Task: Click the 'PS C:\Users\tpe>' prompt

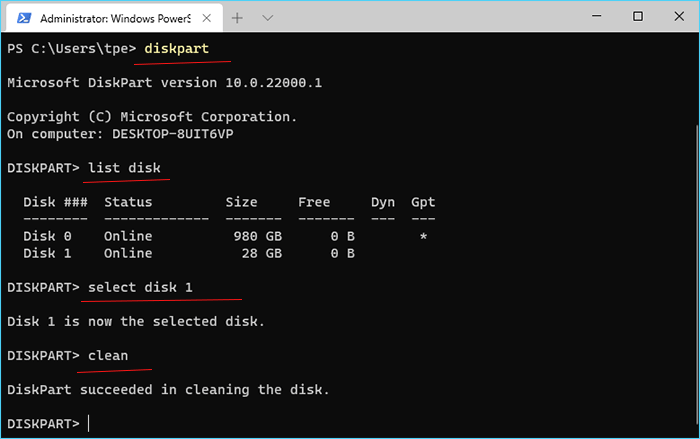Action: (x=71, y=48)
